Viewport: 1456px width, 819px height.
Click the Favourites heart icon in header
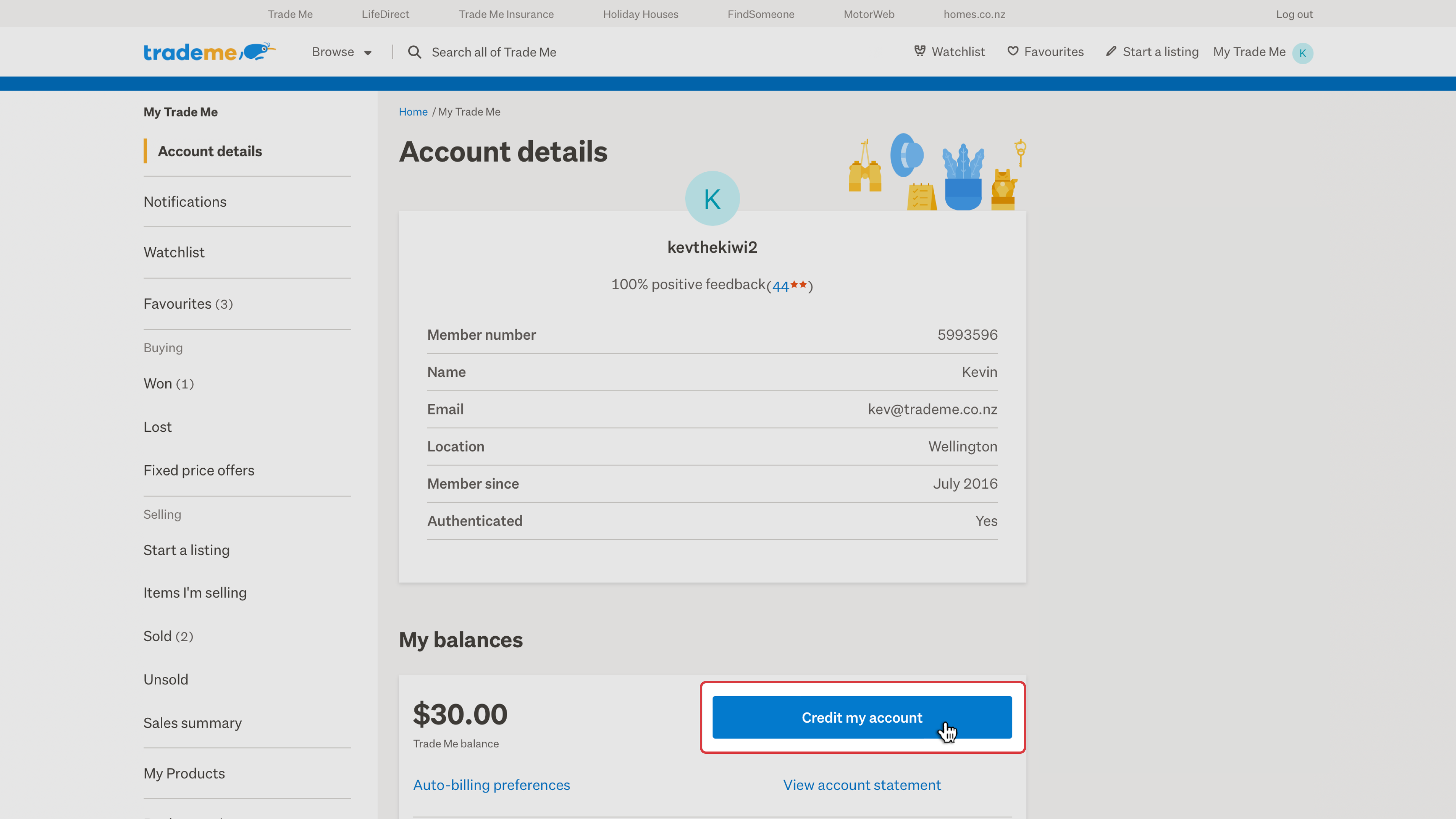pos(1013,52)
